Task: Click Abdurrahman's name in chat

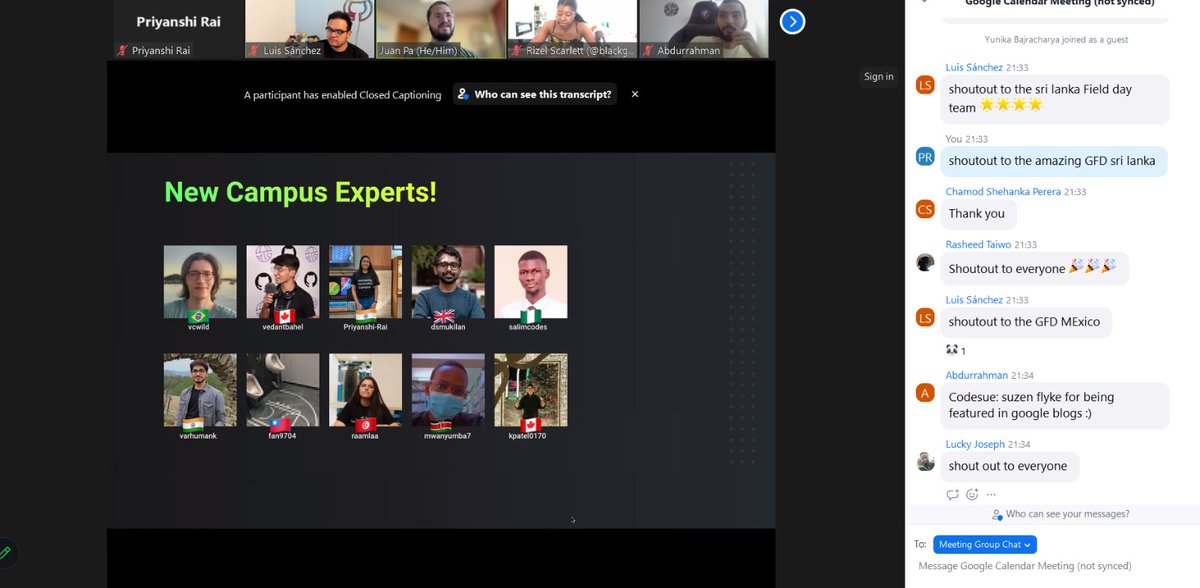Action: 977,376
